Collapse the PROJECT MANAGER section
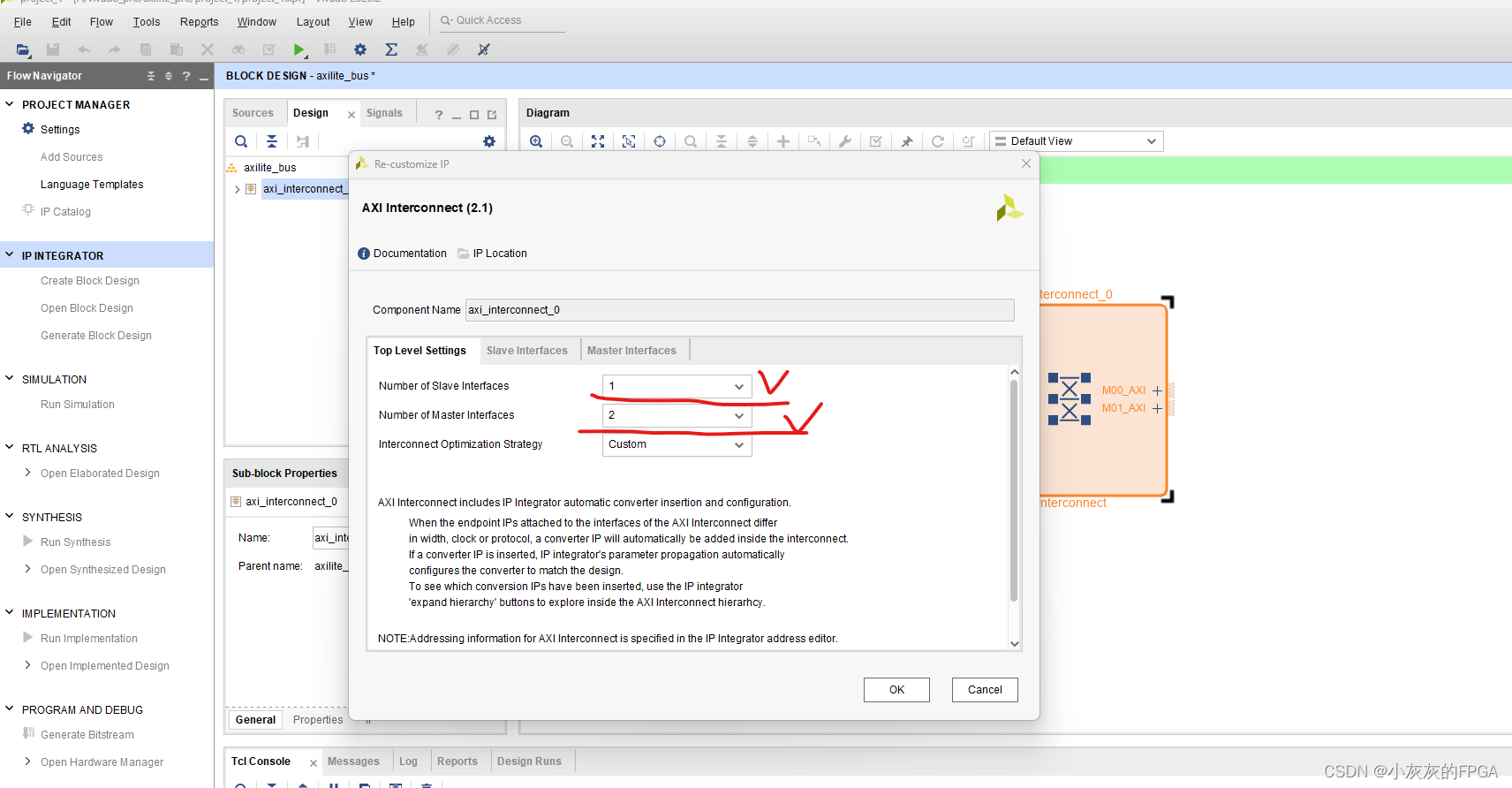Image resolution: width=1512 pixels, height=788 pixels. (x=10, y=104)
